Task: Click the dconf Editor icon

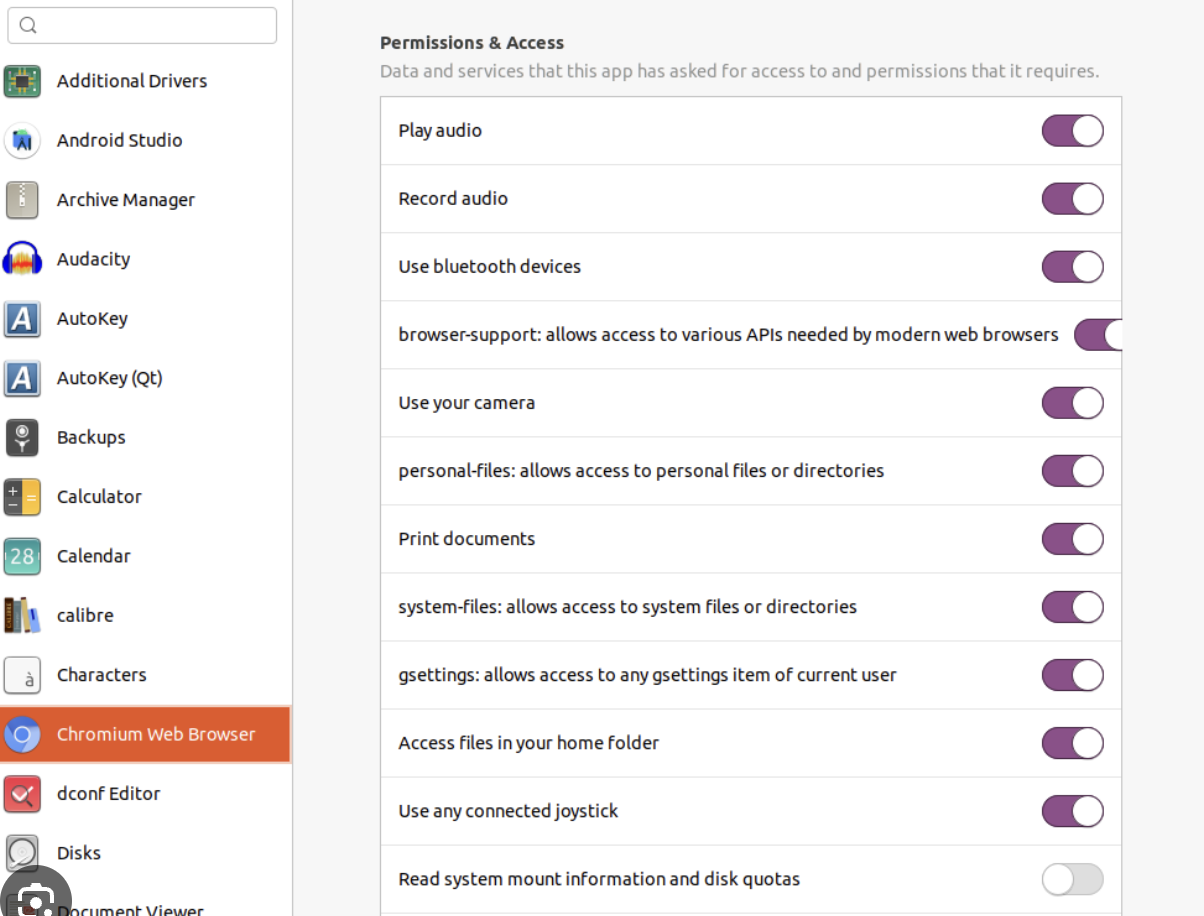Action: click(x=22, y=794)
